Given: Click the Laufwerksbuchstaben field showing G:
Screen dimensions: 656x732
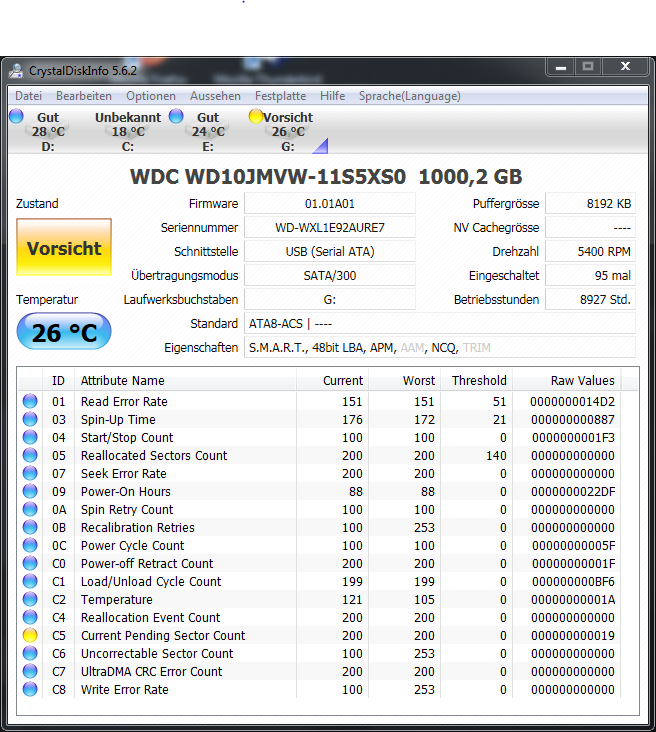Looking at the screenshot, I should click(330, 299).
